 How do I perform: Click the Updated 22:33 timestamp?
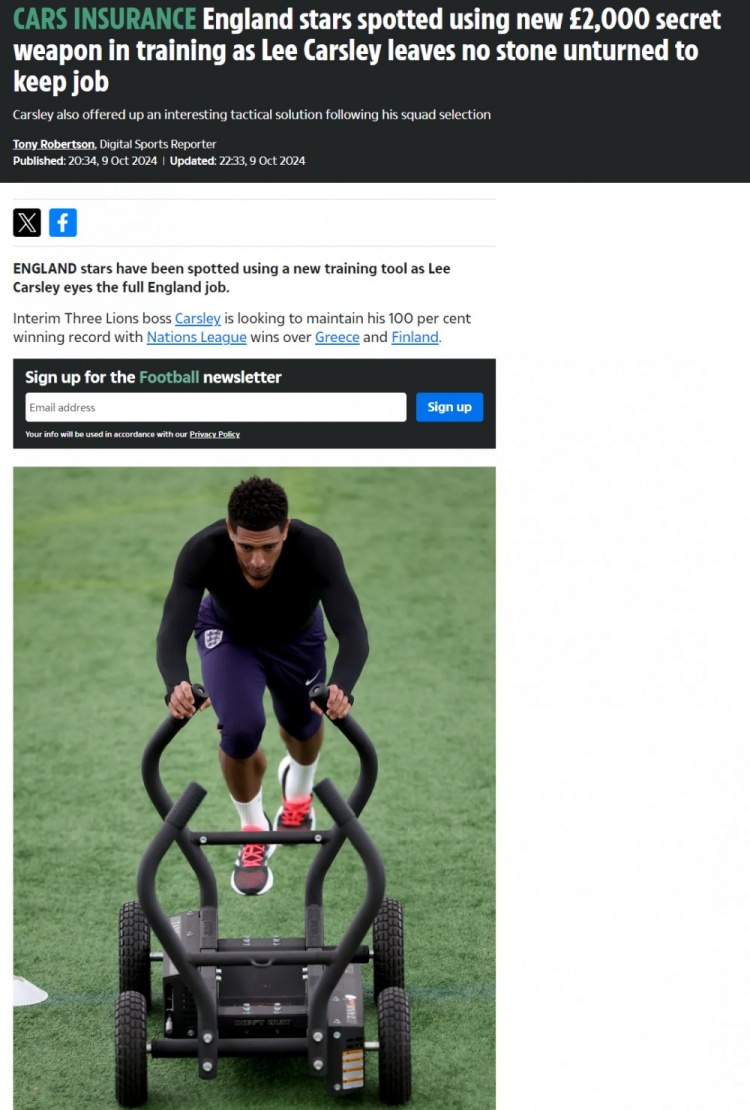click(x=237, y=161)
